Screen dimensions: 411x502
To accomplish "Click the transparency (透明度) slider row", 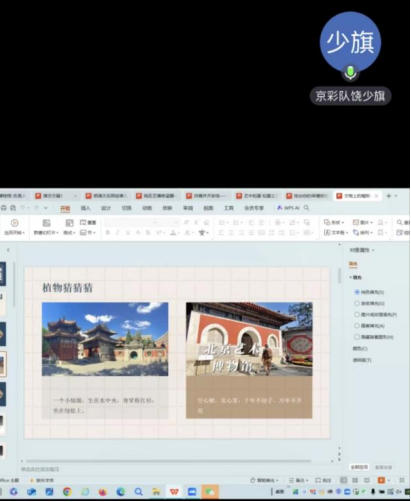I will click(x=362, y=360).
